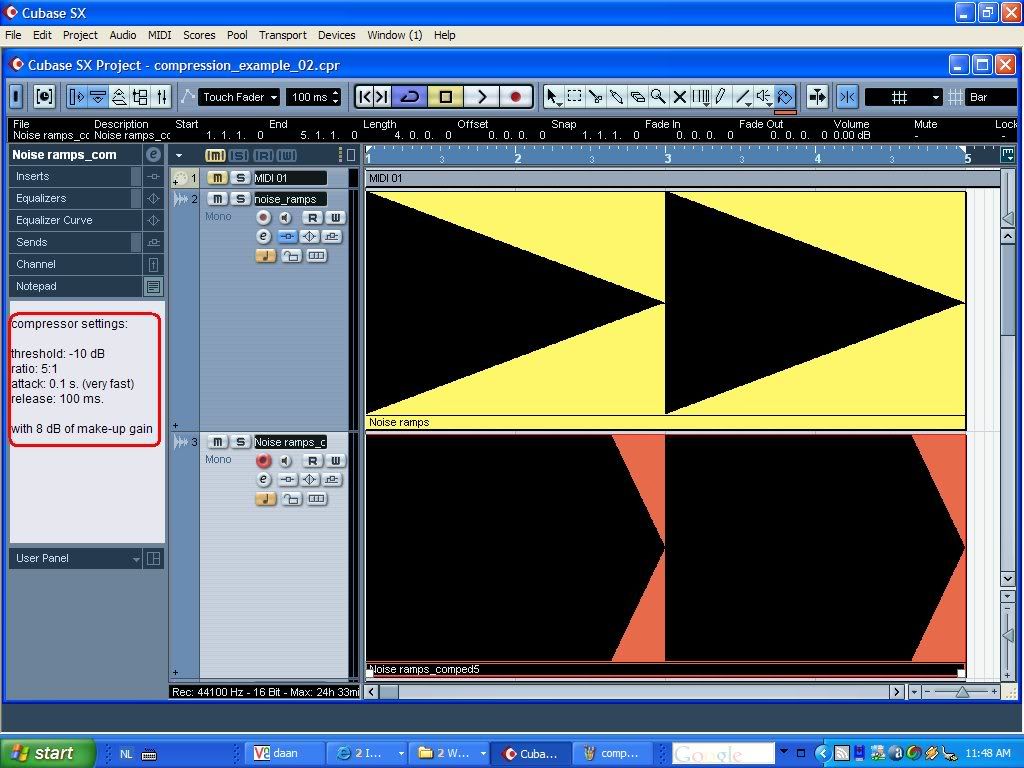
Task: Toggle monitor on noise_ramps track
Action: [x=285, y=217]
